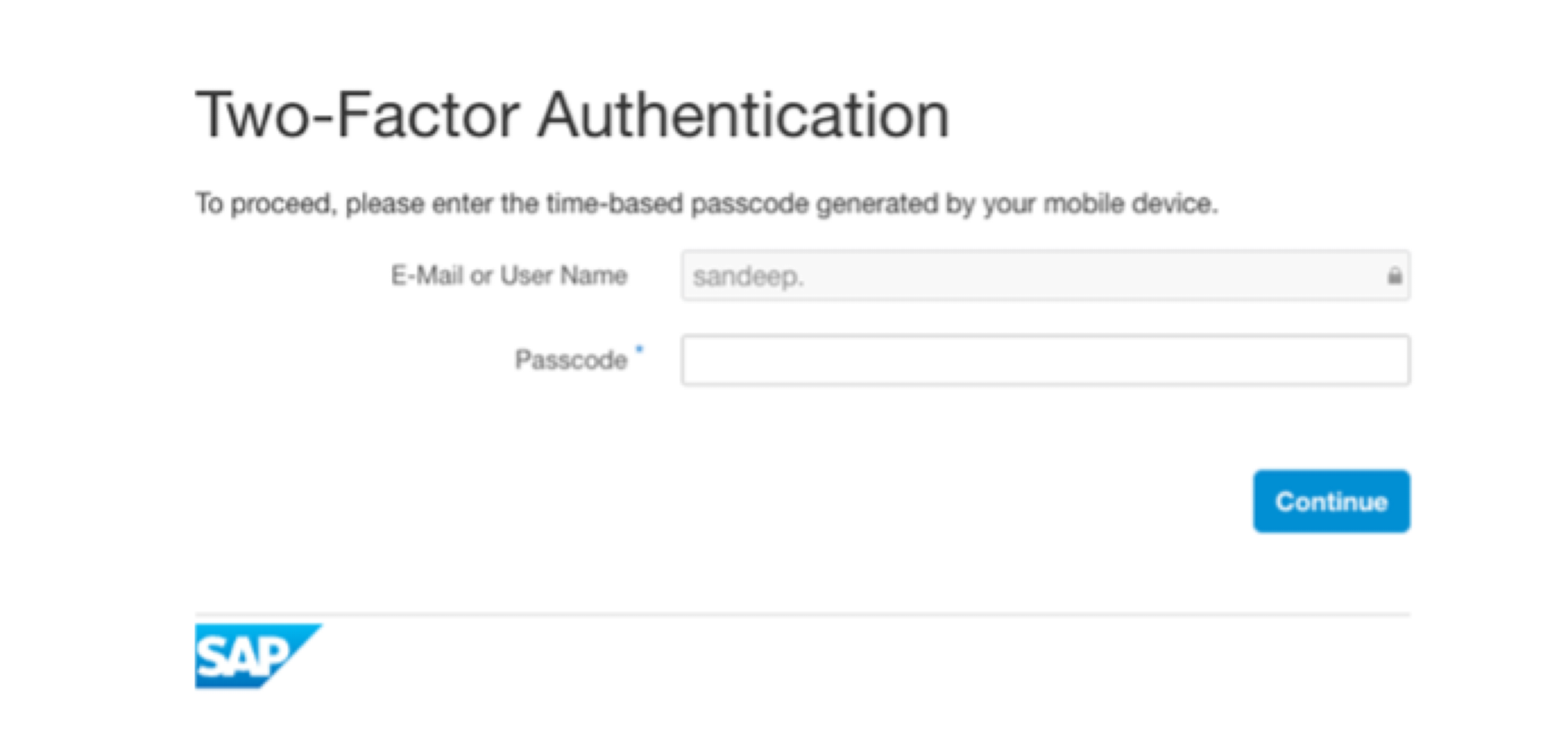Click "To proceed" at the instruction start

pyautogui.click(x=264, y=204)
